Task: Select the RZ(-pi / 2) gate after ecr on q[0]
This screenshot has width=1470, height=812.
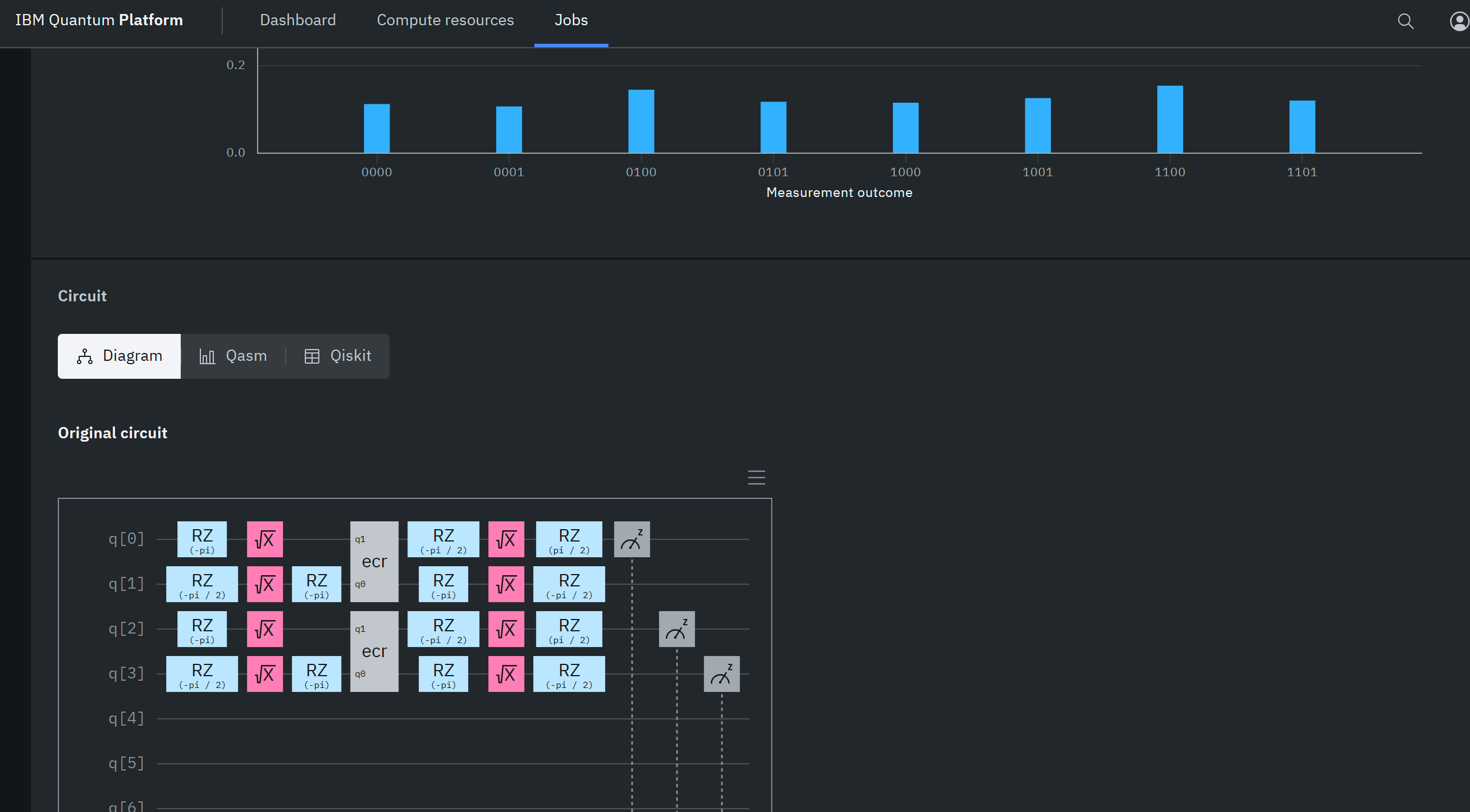Action: 443,539
